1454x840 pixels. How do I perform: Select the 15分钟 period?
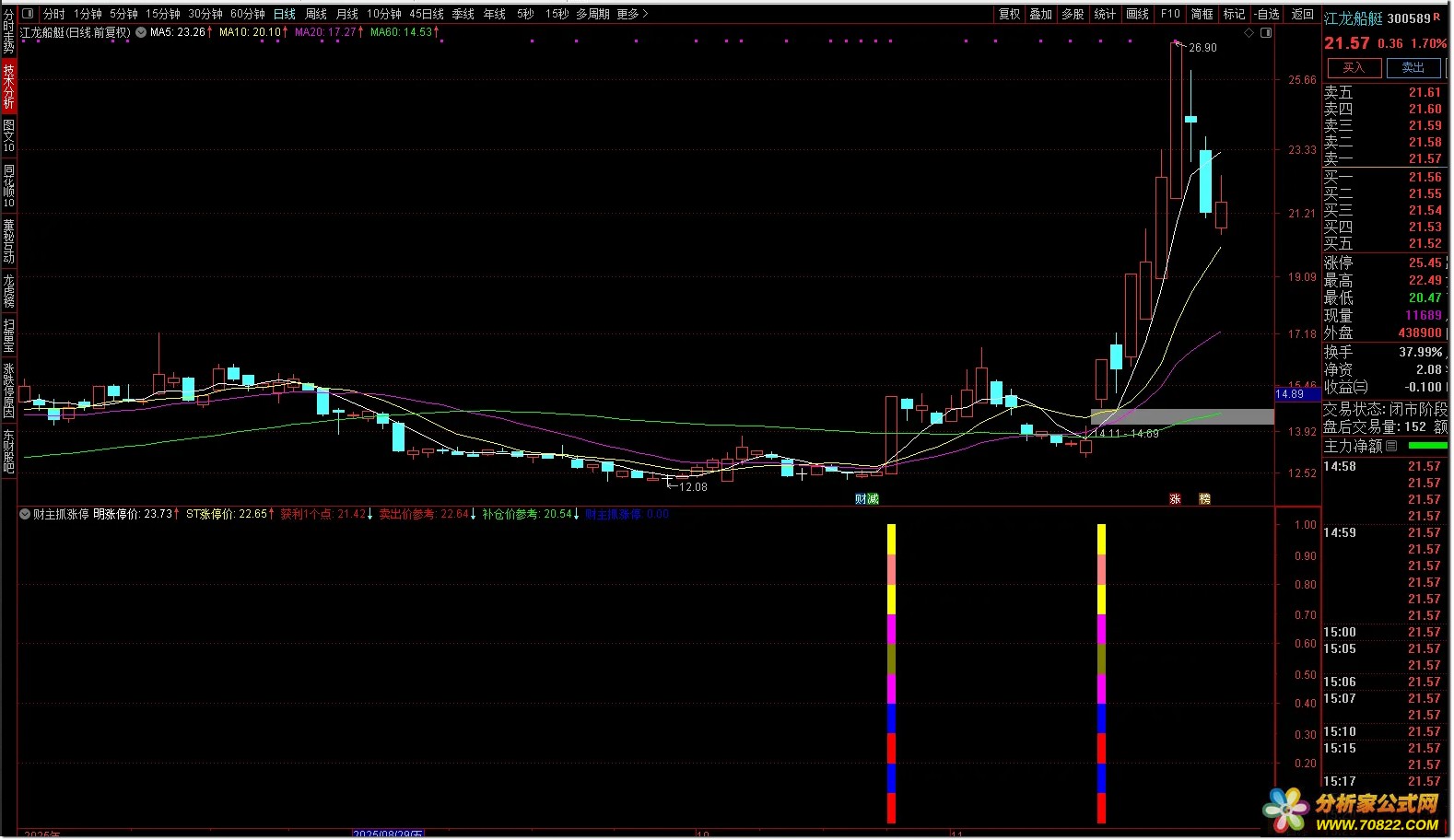click(x=163, y=14)
